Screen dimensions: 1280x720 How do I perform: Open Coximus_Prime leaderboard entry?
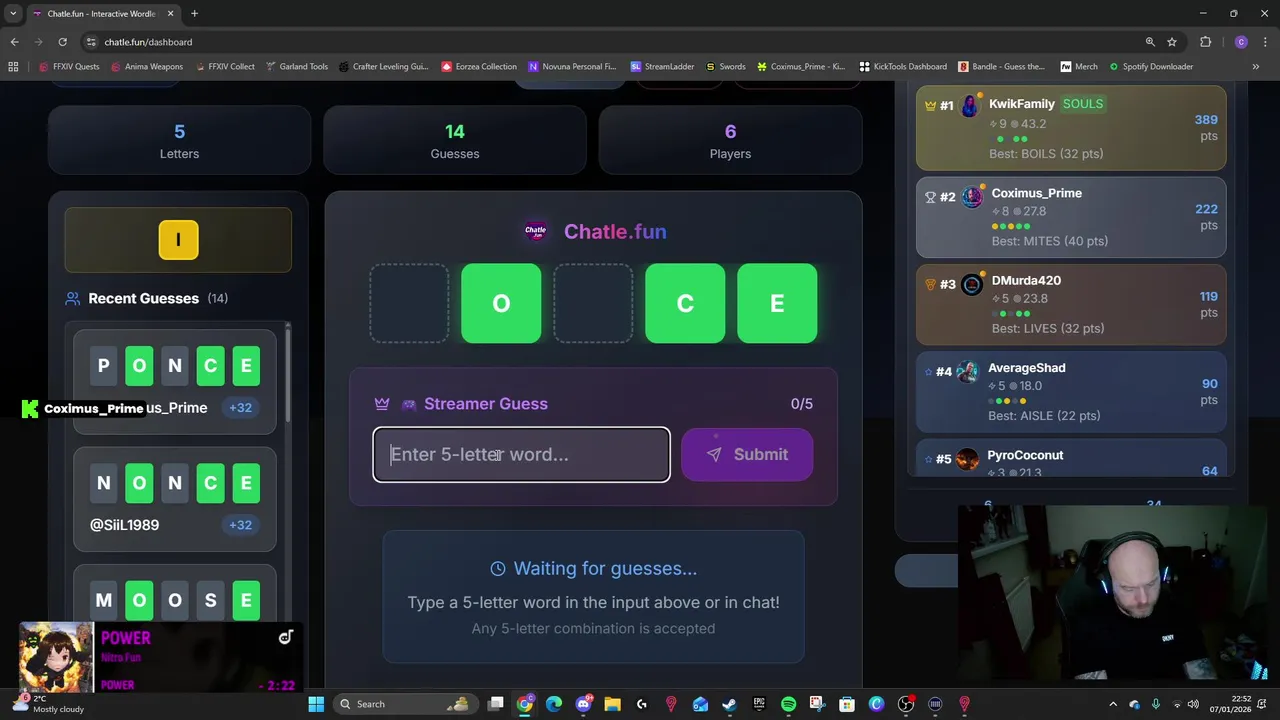(1071, 217)
